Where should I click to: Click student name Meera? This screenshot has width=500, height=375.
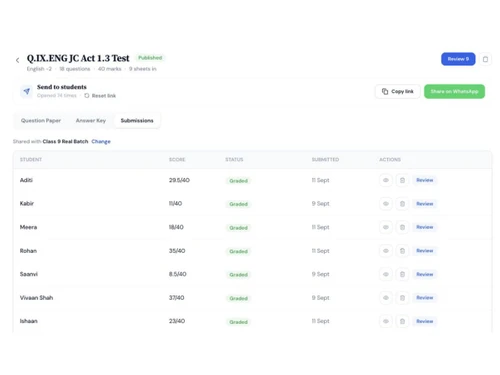[x=28, y=227]
